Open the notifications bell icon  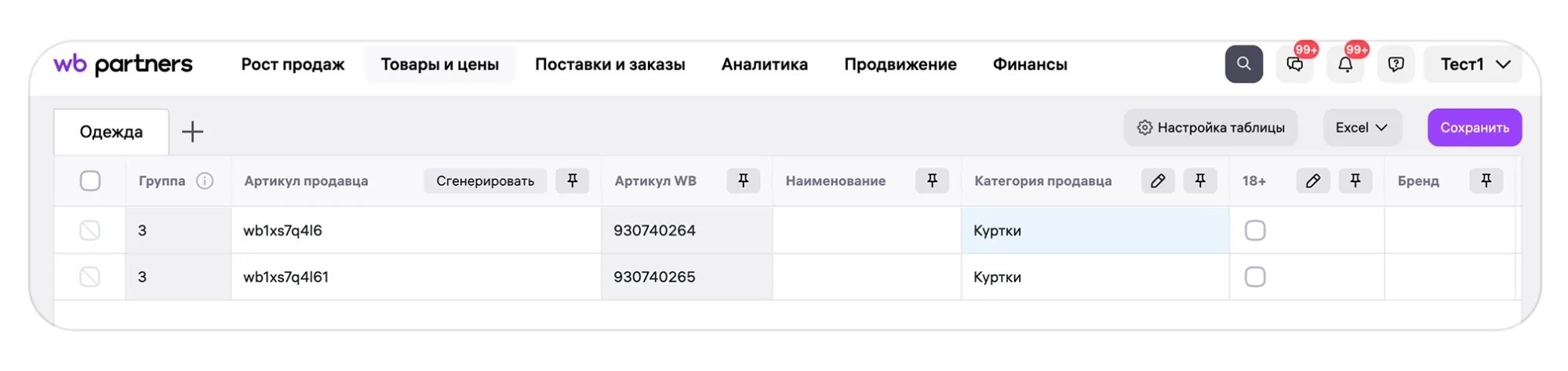point(1345,64)
